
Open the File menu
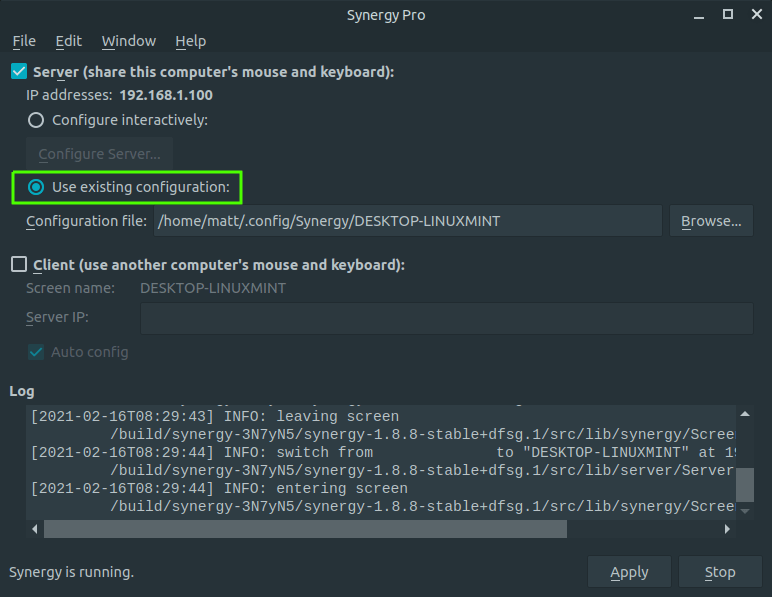coord(24,41)
